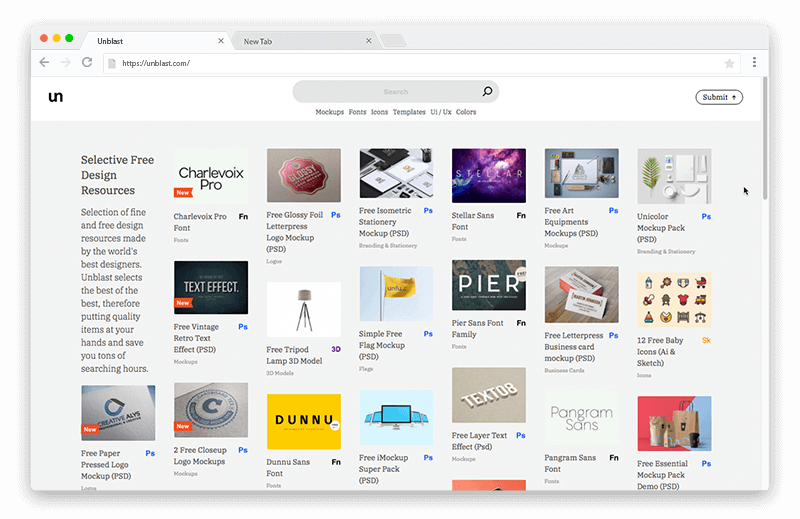
Task: Focus the site search field
Action: point(390,92)
